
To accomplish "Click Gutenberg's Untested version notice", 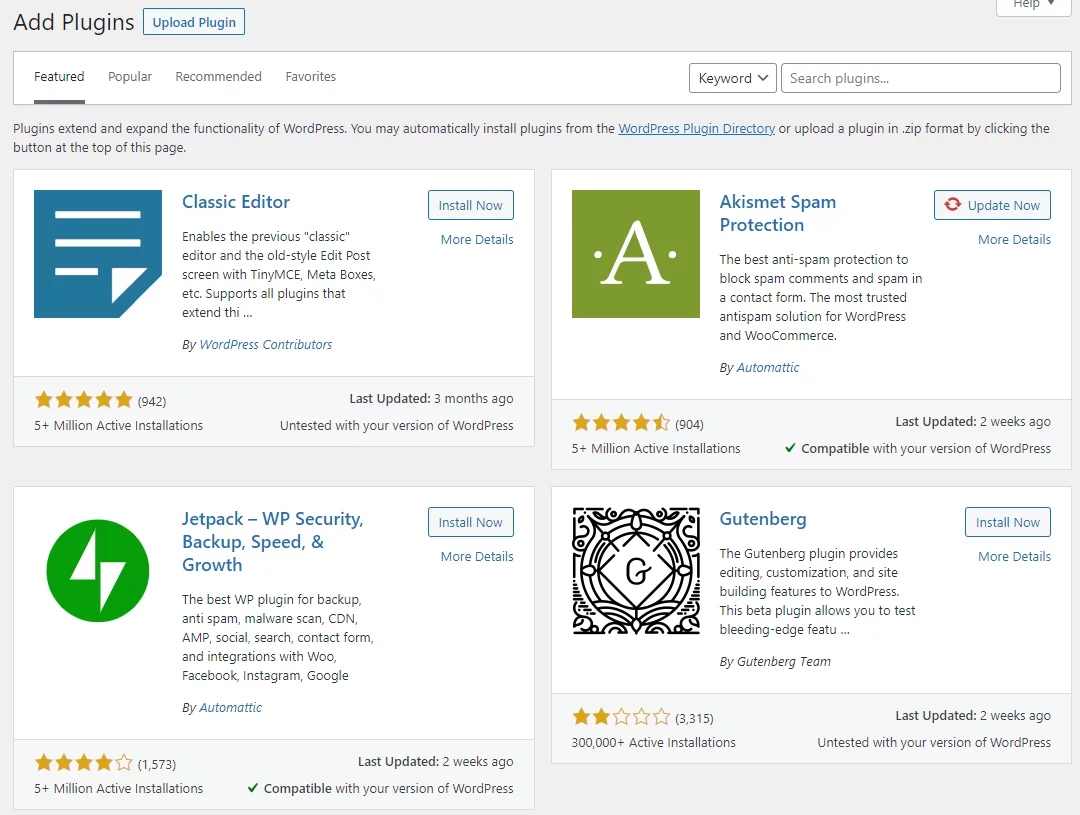I will click(x=934, y=743).
